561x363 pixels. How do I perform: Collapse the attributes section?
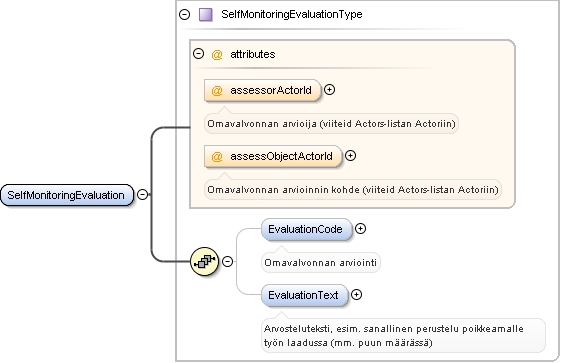click(199, 54)
